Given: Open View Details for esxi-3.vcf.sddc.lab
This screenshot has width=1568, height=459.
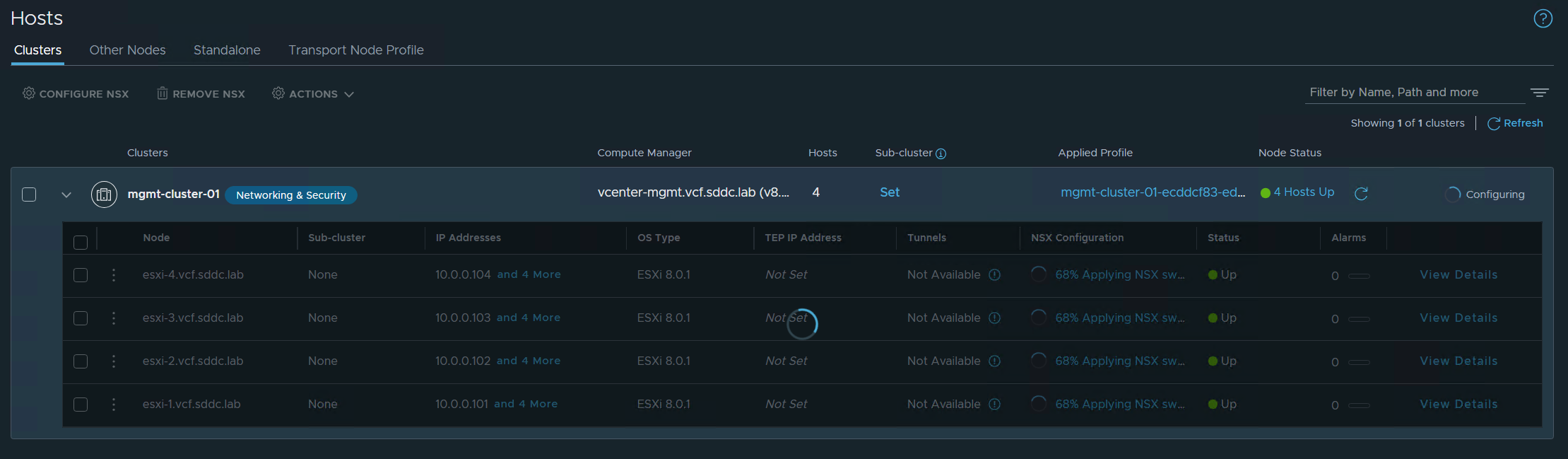Looking at the screenshot, I should coord(1458,318).
